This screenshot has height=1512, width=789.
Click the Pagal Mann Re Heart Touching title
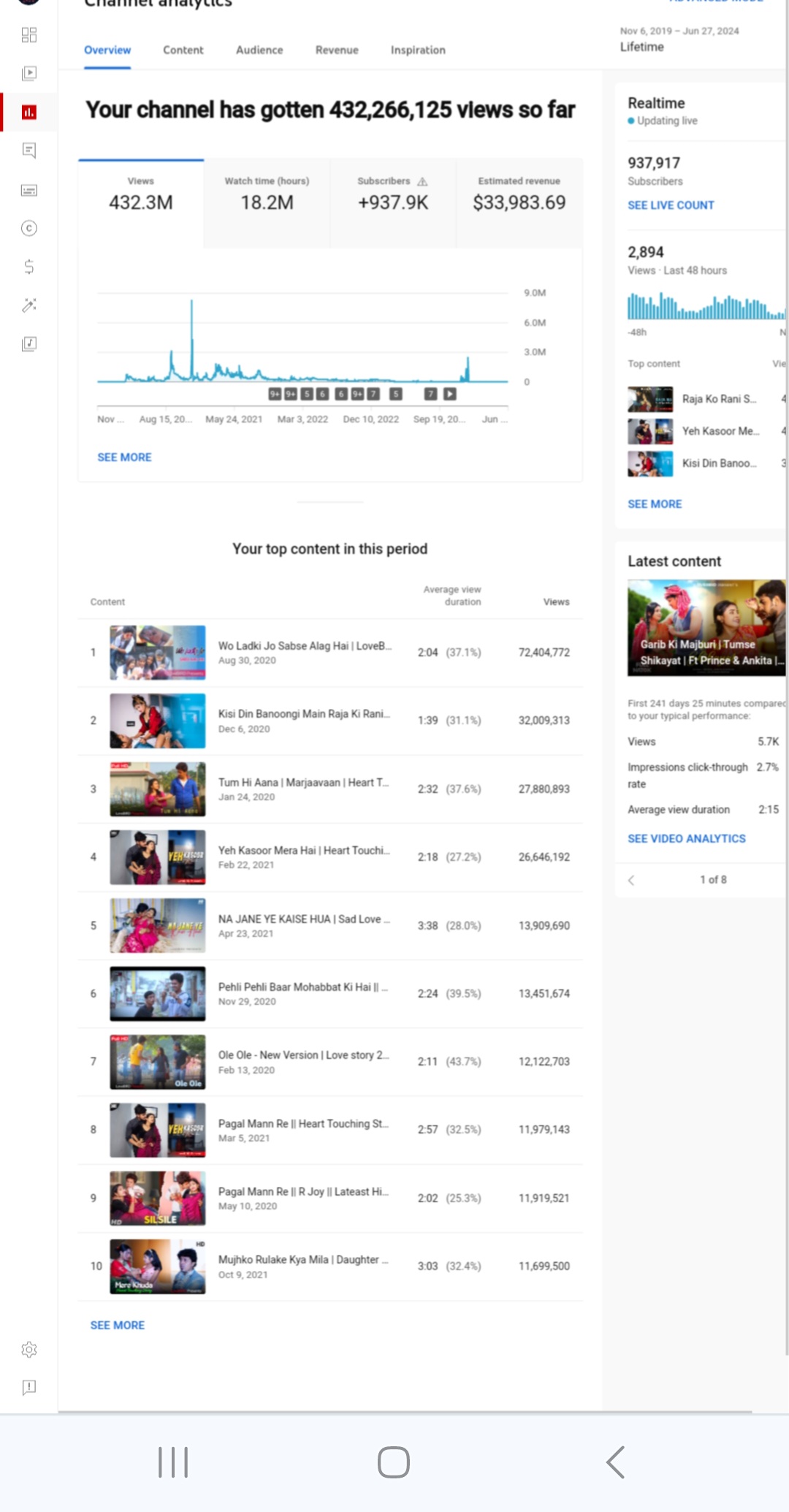coord(303,1124)
